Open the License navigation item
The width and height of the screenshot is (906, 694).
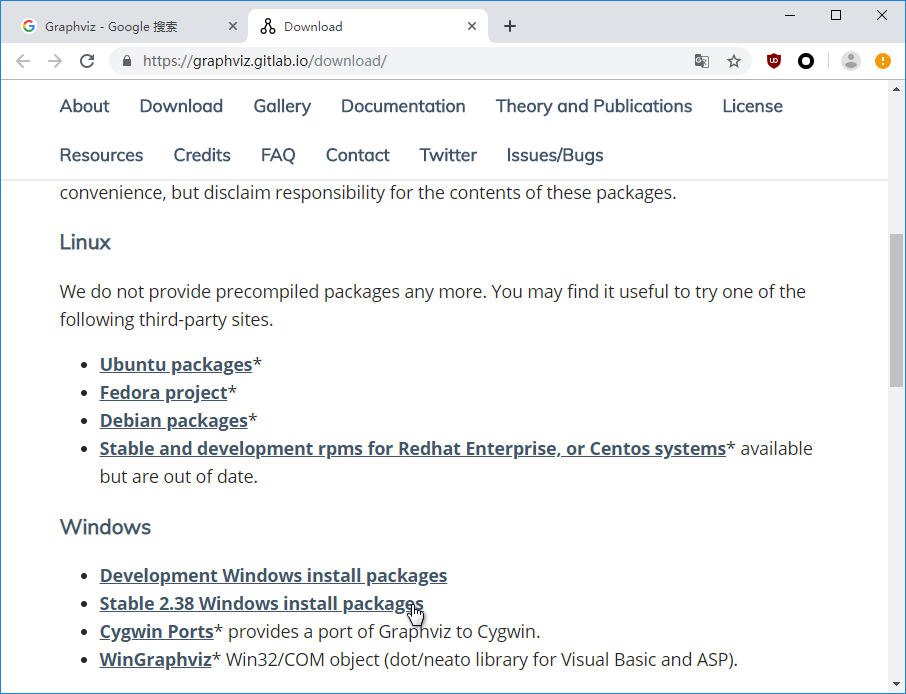pyautogui.click(x=753, y=106)
